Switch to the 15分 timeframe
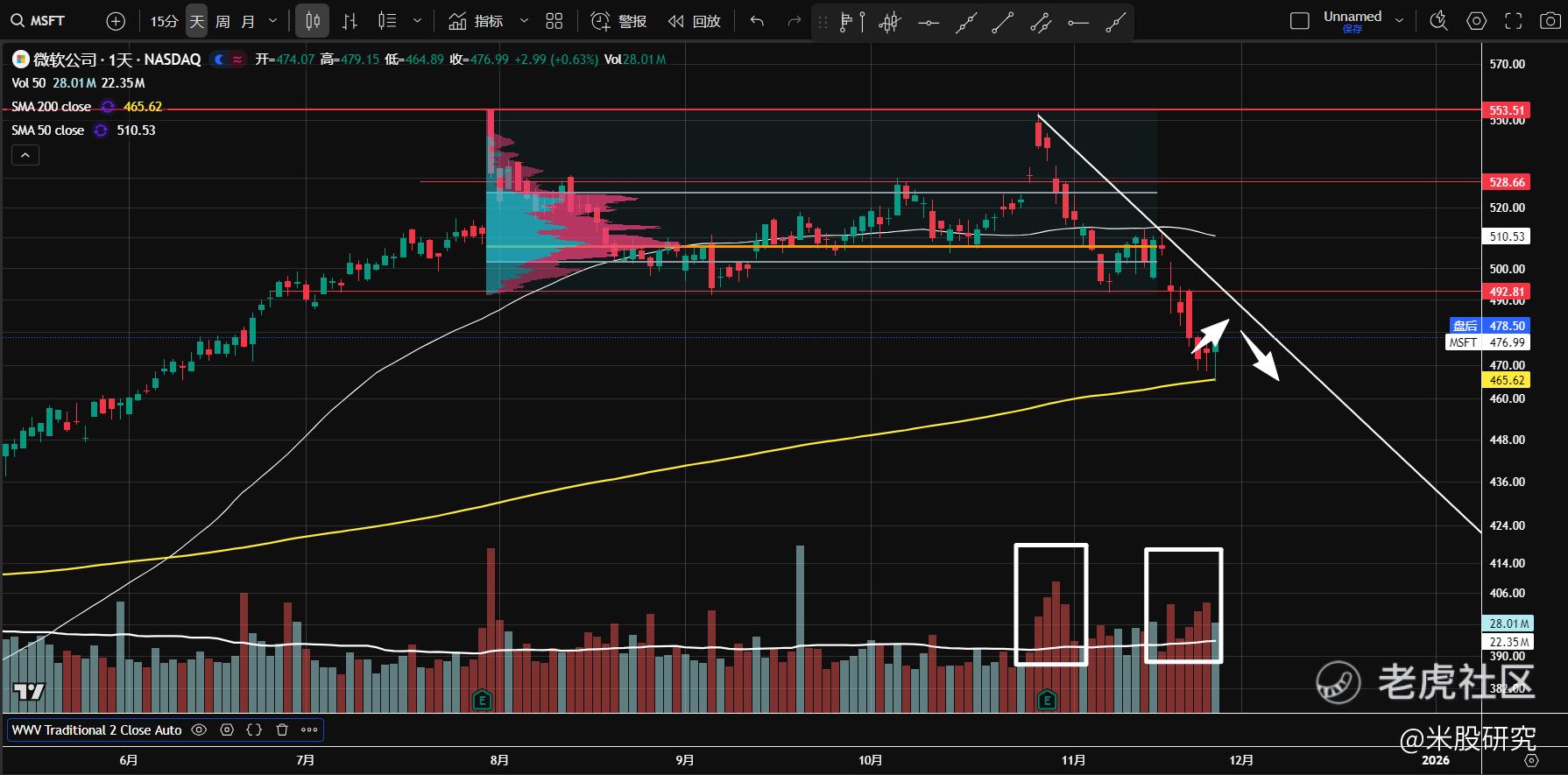 pyautogui.click(x=164, y=21)
